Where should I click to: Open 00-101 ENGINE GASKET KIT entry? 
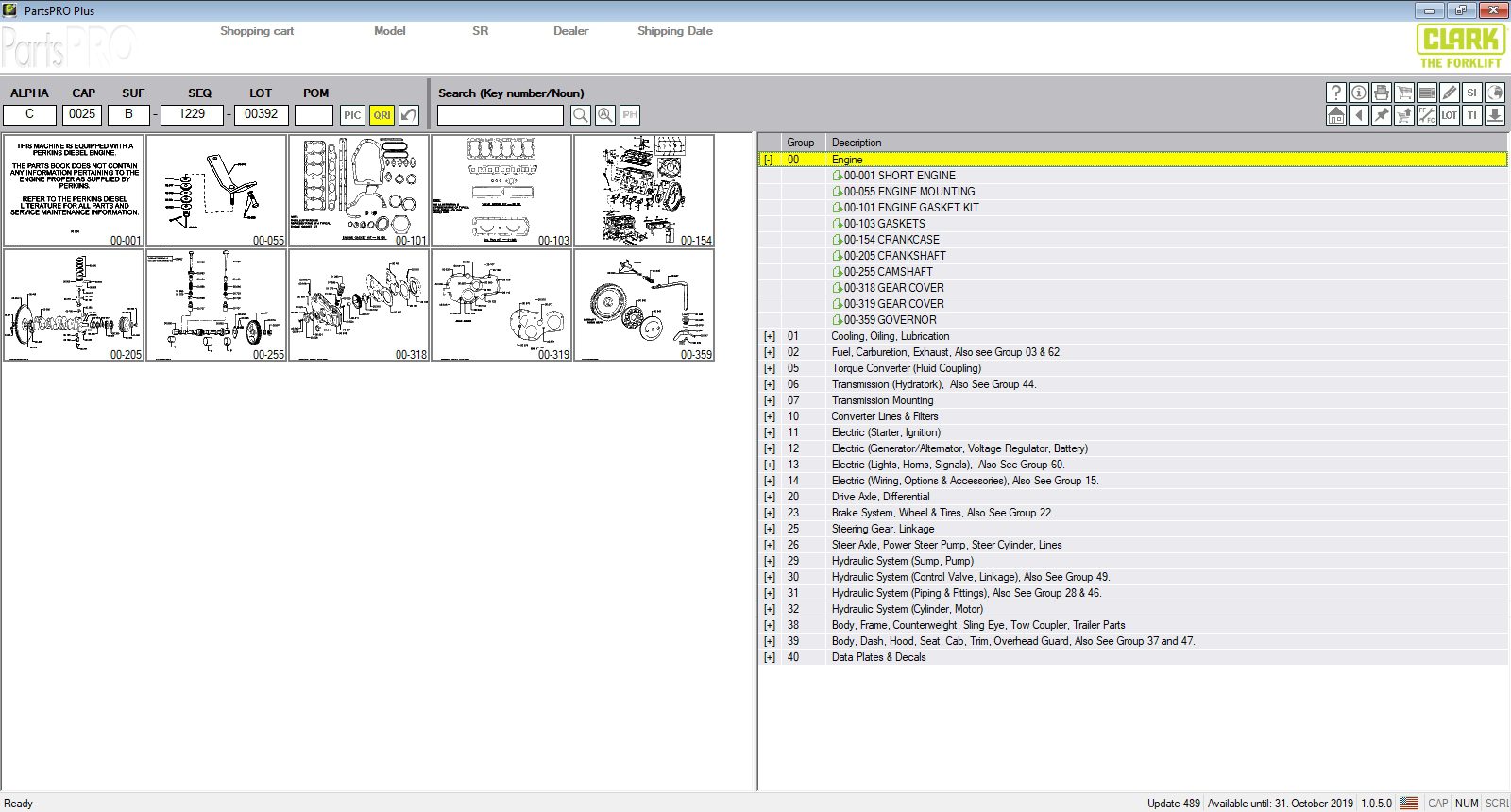906,208
